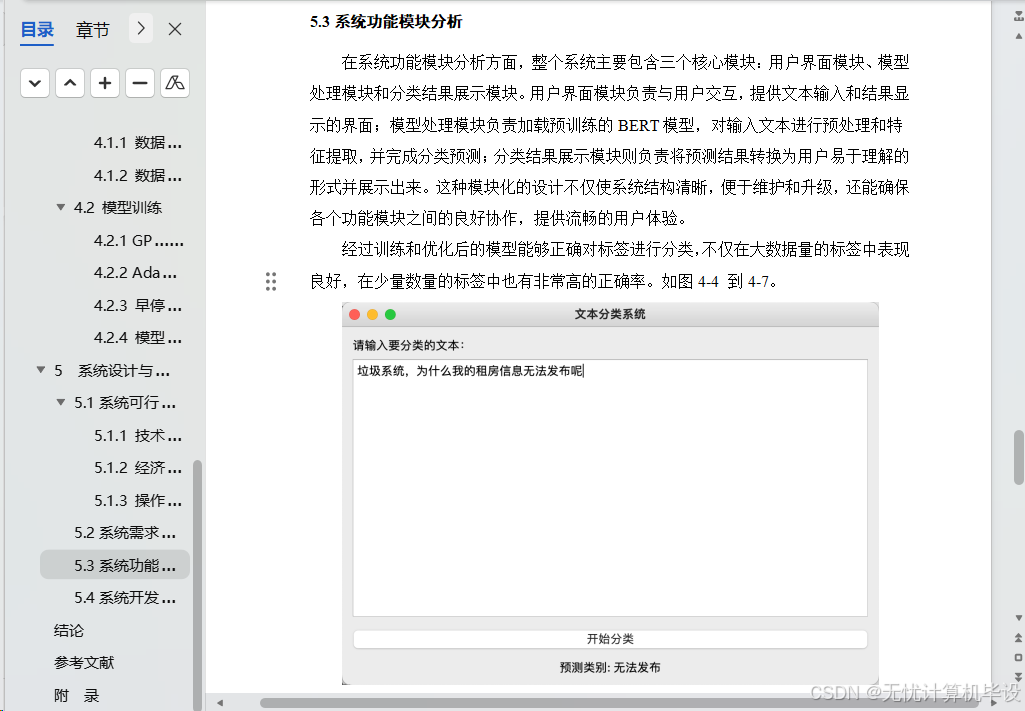This screenshot has height=711, width=1025.
Task: Click the paragraph drag handle dots icon
Action: (x=271, y=281)
